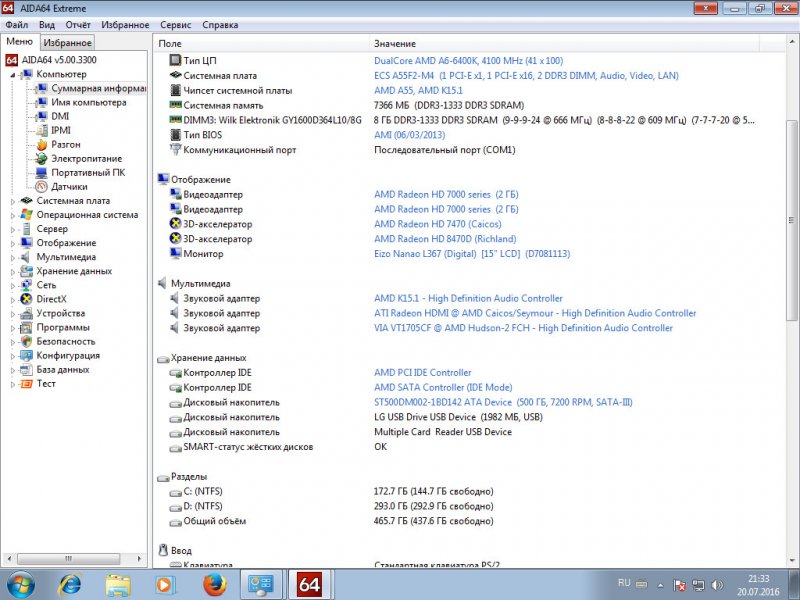800x600 pixels.
Task: Select Портативный ПК tree item
Action: (x=89, y=173)
